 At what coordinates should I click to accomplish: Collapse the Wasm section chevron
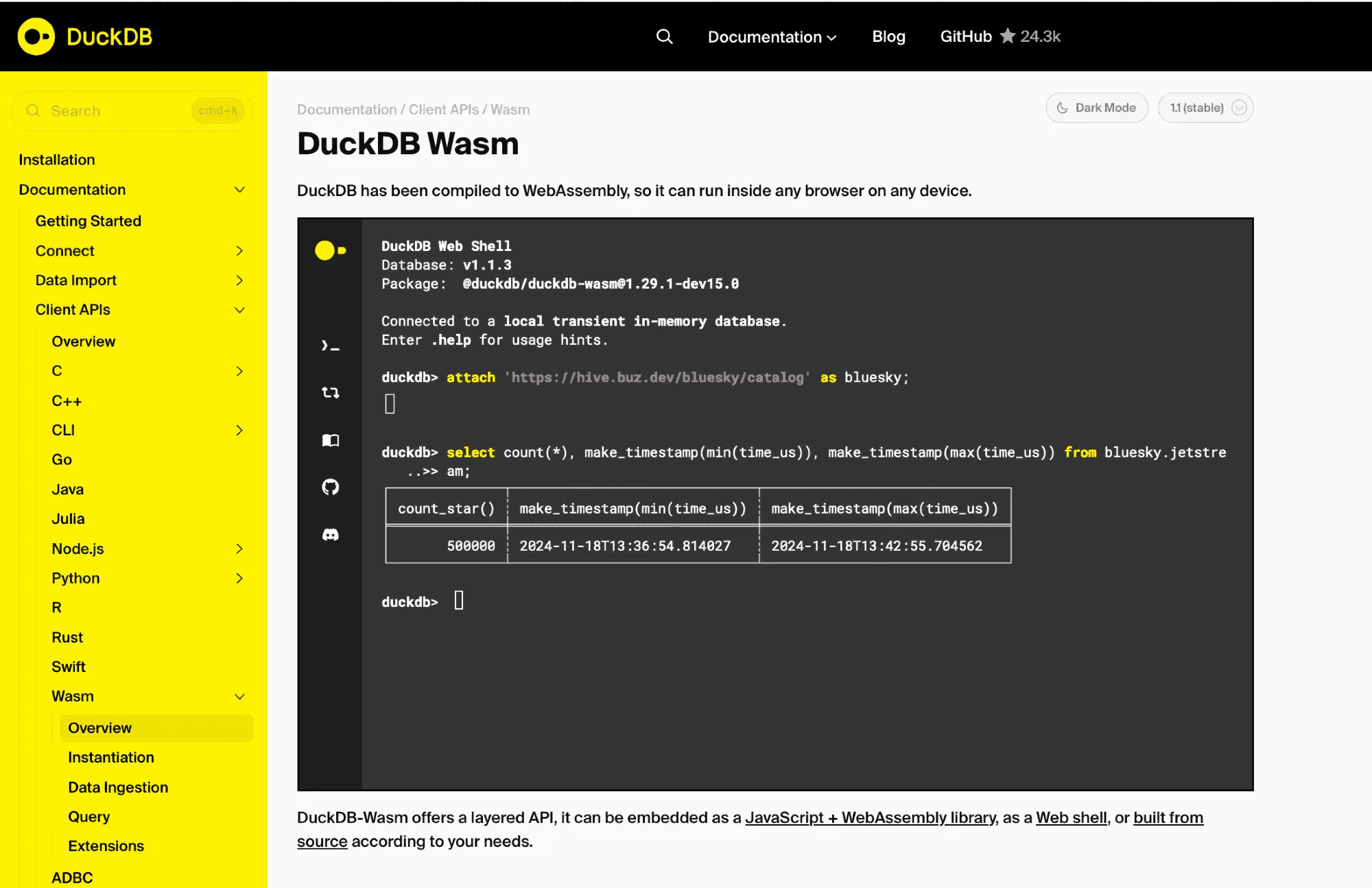(239, 697)
